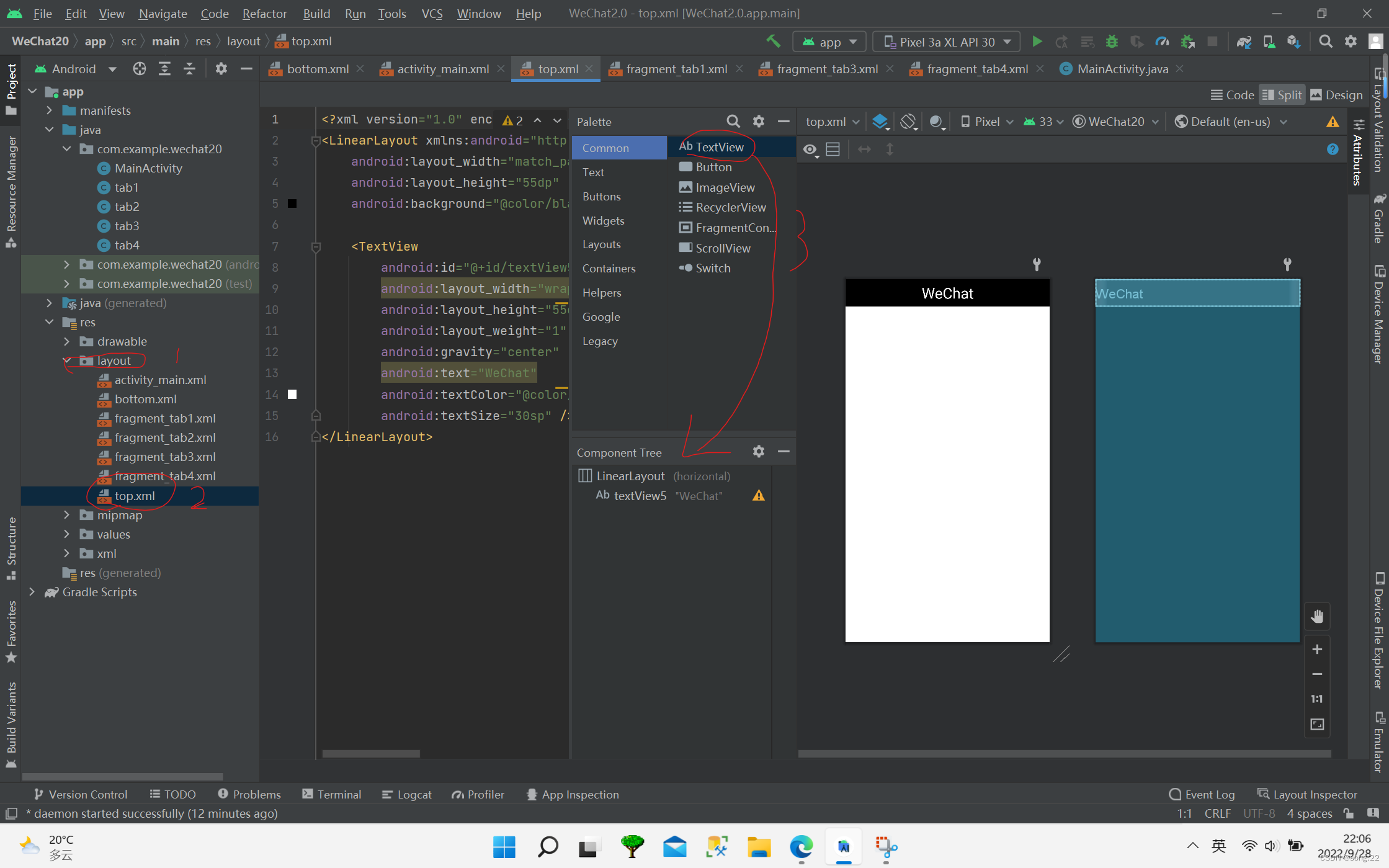
Task: Switch editor to Split view
Action: (1282, 95)
